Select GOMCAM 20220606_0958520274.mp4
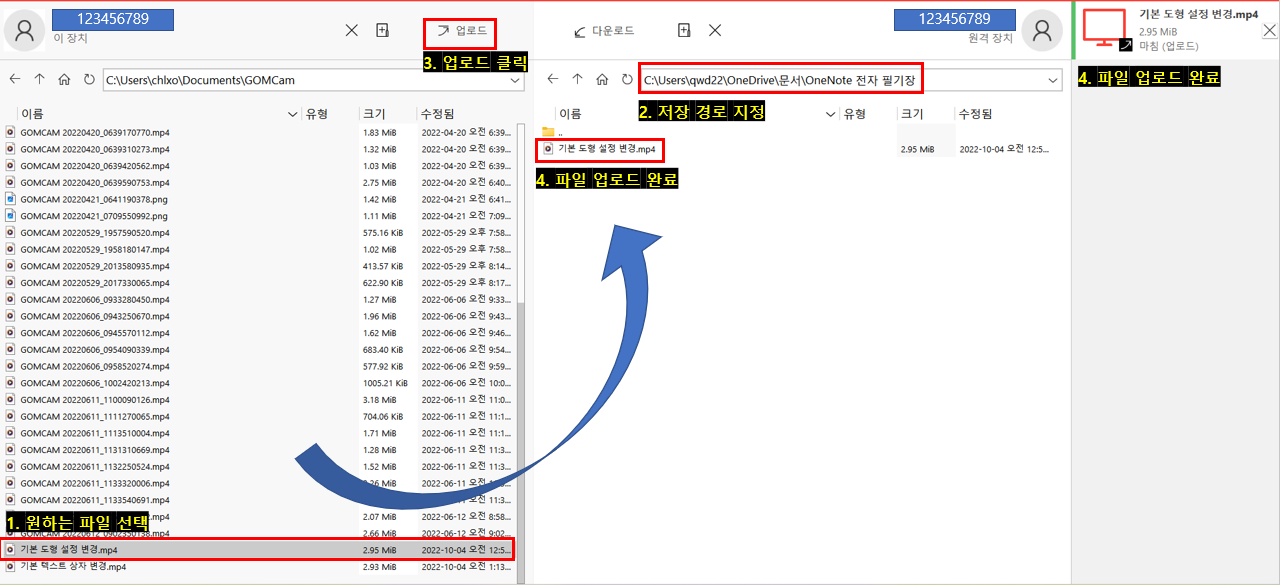This screenshot has height=585, width=1280. click(x=95, y=366)
